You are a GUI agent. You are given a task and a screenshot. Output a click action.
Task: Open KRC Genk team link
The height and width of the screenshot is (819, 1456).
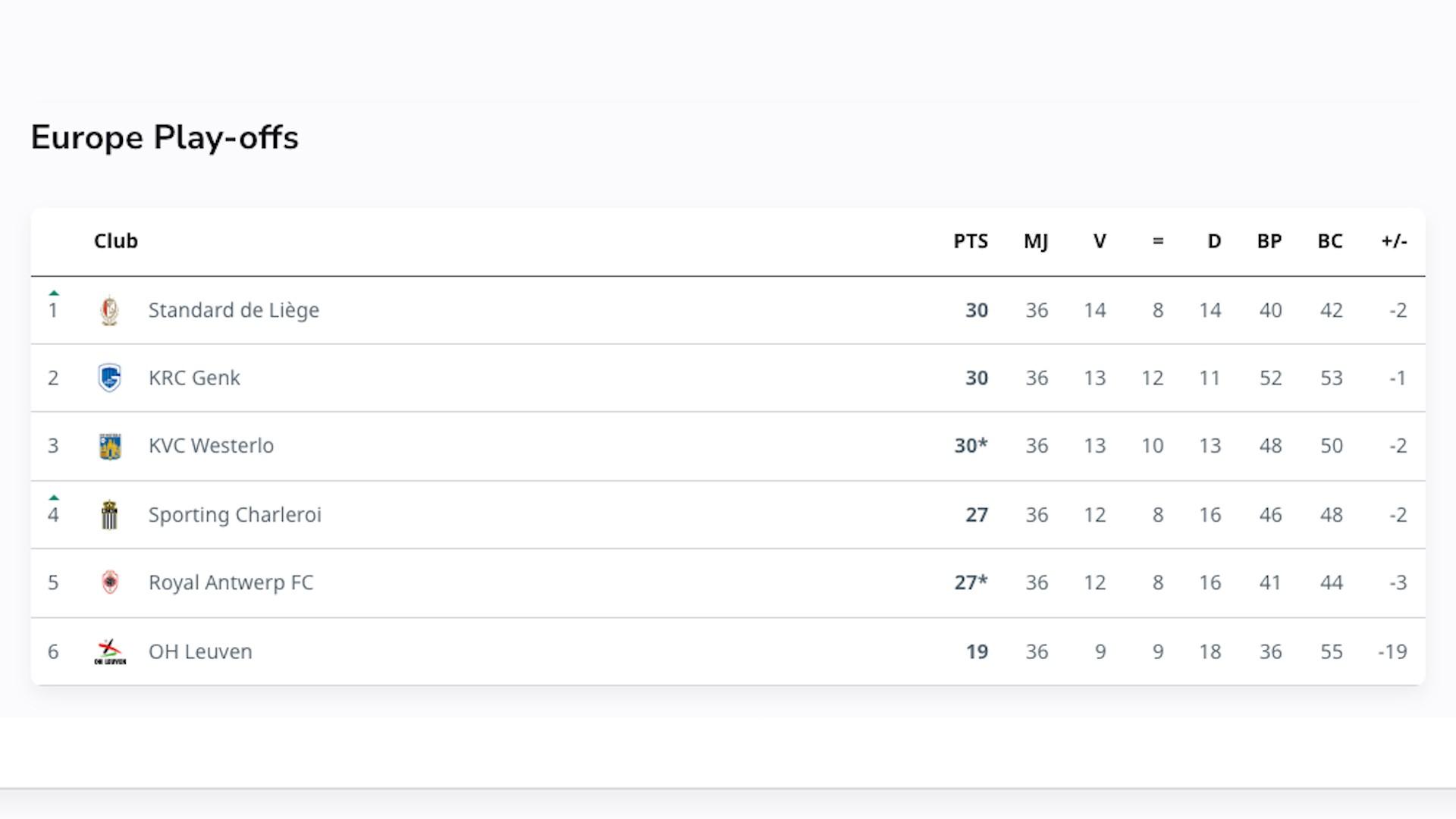click(194, 378)
